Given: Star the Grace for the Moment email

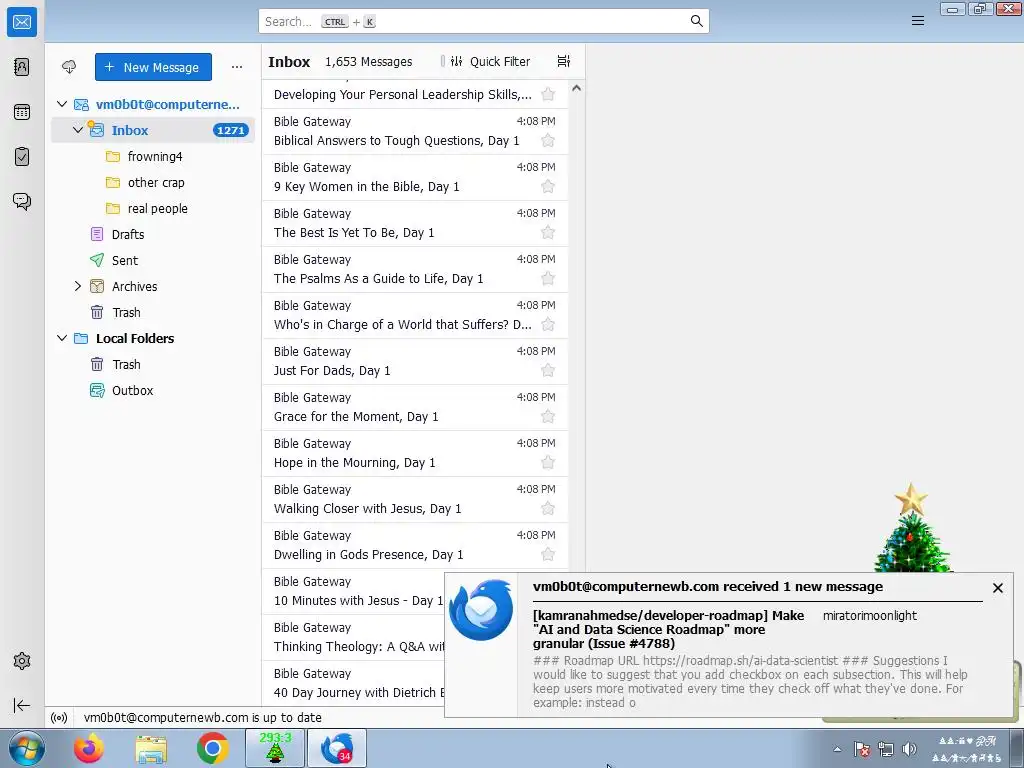Looking at the screenshot, I should coord(548,417).
